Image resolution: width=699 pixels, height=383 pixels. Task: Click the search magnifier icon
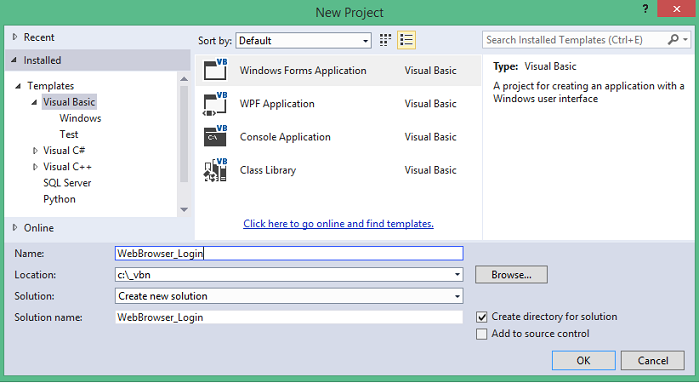pos(673,40)
